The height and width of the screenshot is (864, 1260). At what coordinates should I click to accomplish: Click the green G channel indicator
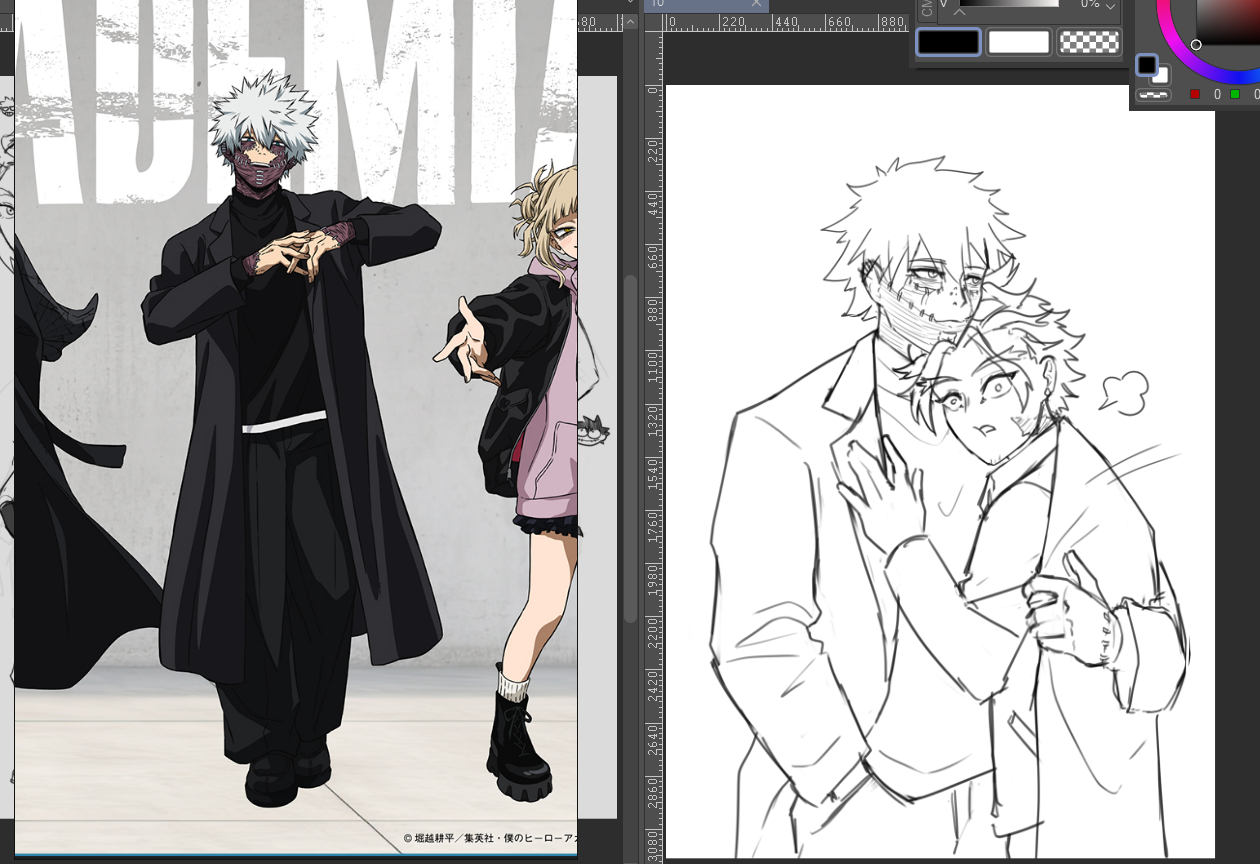(1235, 94)
